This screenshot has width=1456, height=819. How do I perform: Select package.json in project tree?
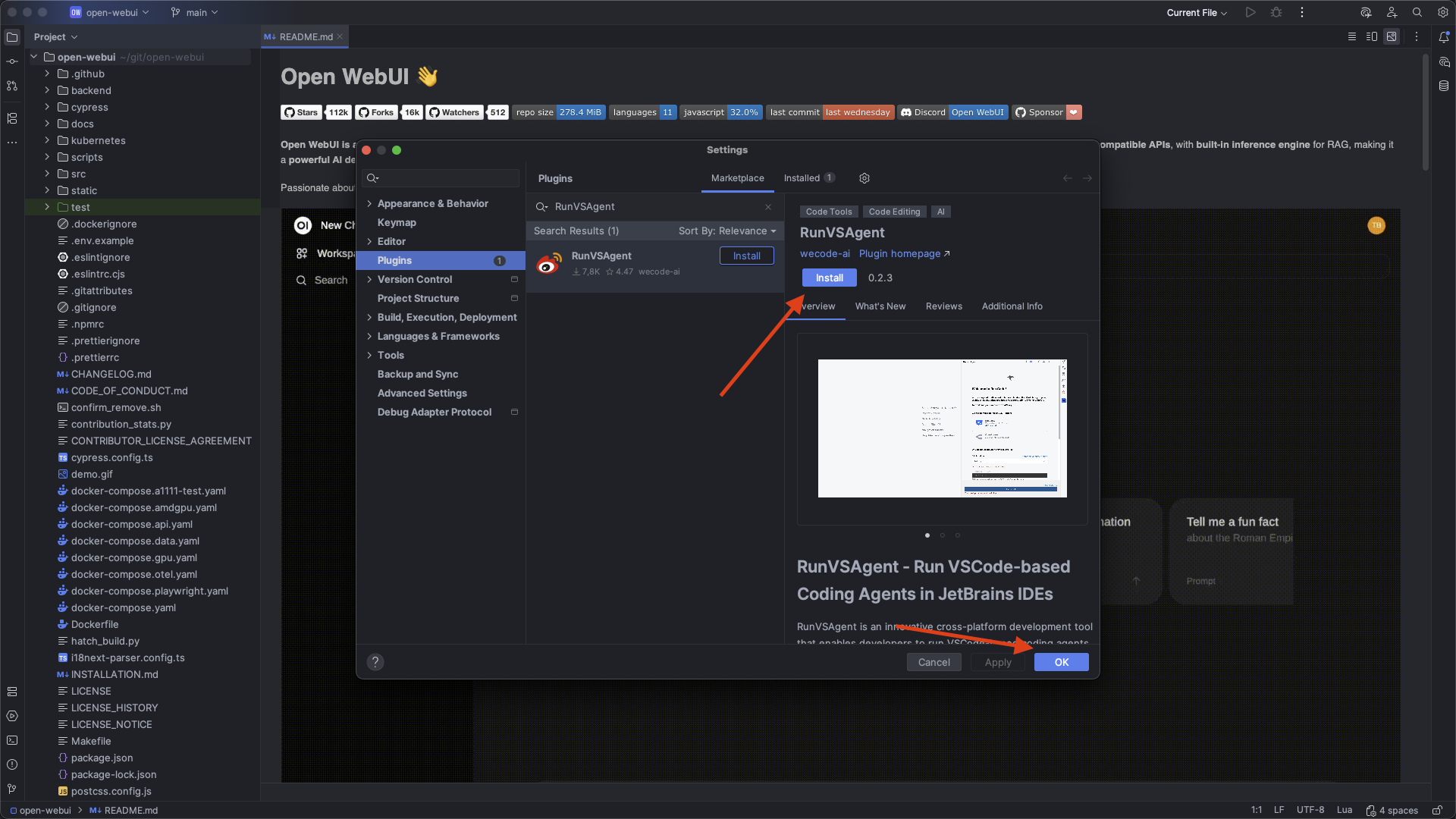point(102,758)
